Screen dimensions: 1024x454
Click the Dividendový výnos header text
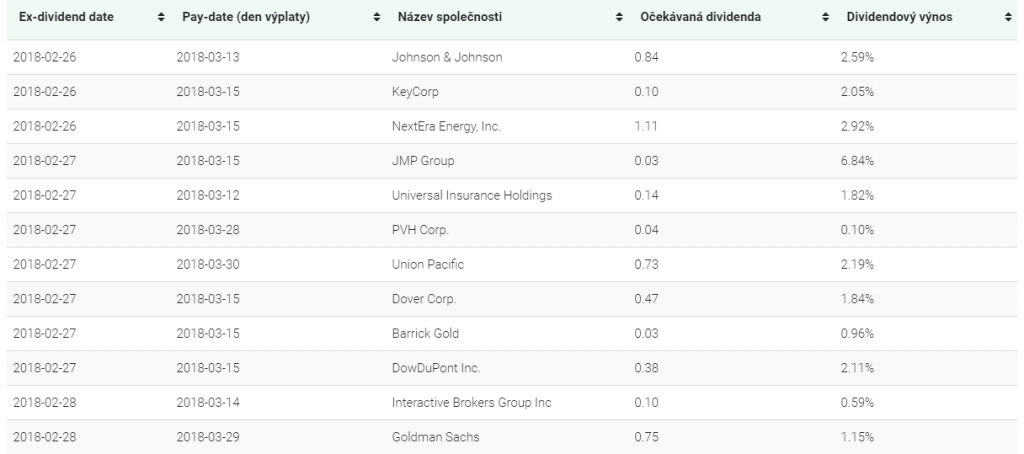pyautogui.click(x=899, y=19)
